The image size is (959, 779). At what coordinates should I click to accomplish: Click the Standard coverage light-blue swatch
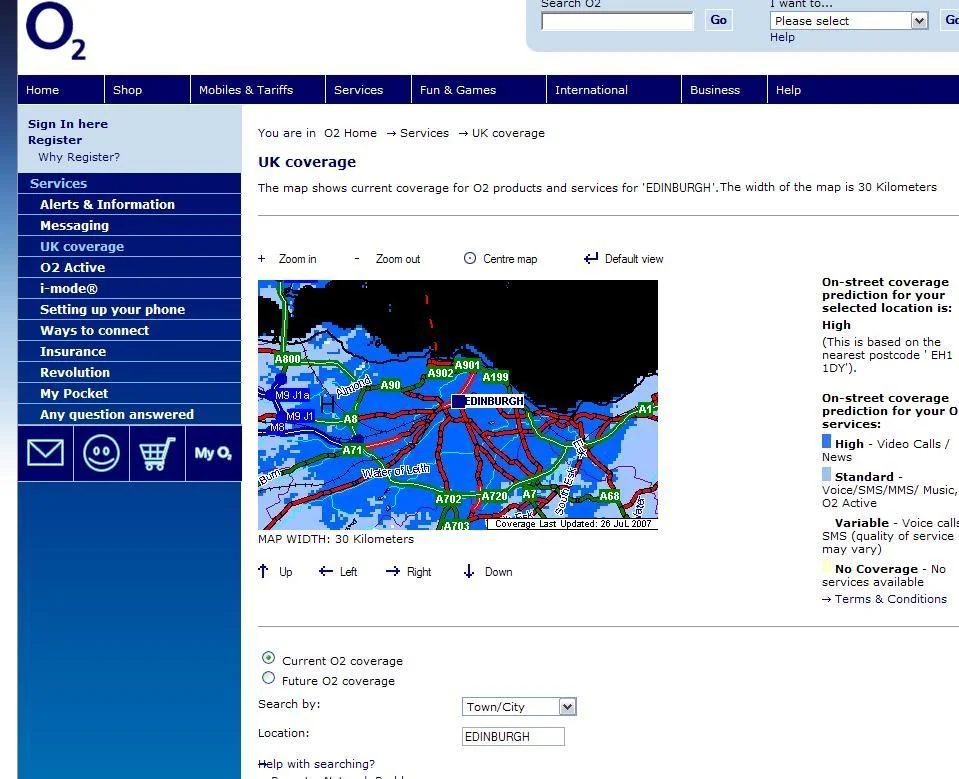tap(826, 474)
